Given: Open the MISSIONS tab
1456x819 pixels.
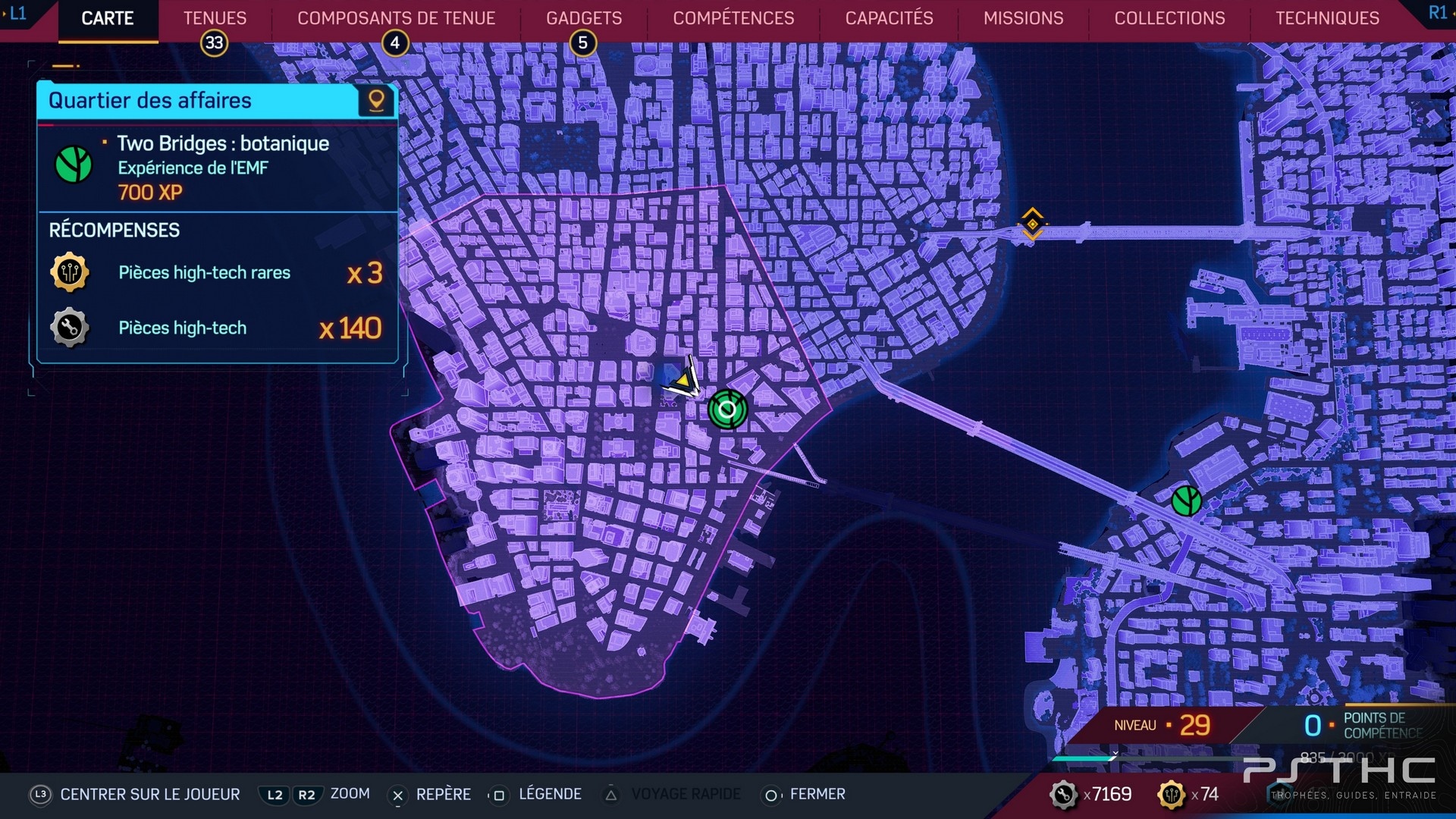Looking at the screenshot, I should pyautogui.click(x=1023, y=18).
